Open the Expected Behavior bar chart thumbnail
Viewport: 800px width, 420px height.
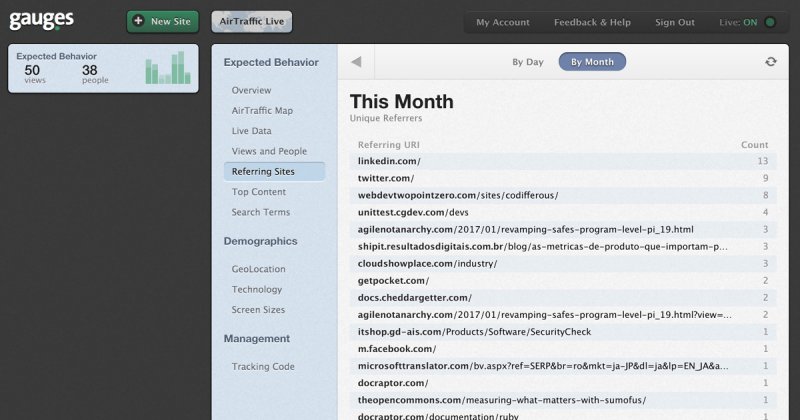(x=168, y=67)
